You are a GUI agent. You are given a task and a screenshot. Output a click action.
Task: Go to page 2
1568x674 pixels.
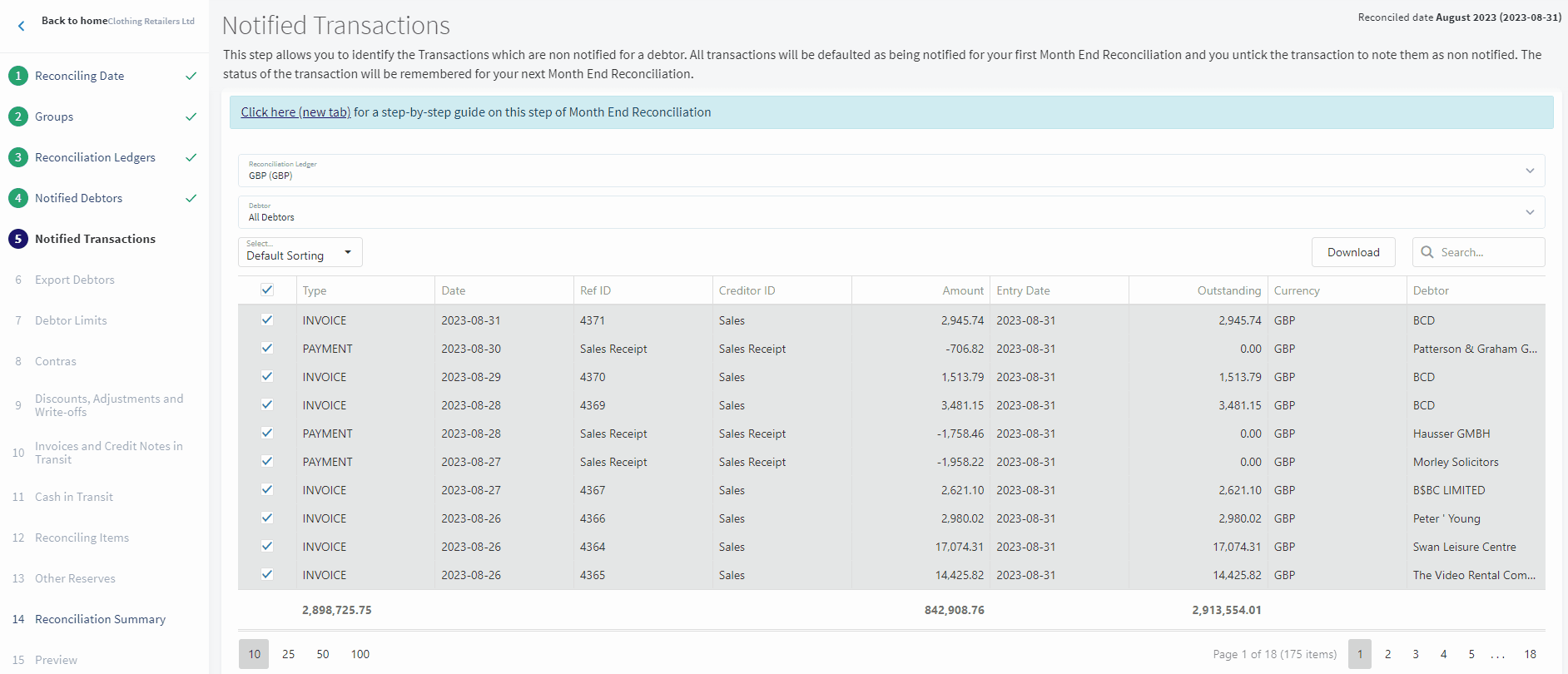[1387, 654]
